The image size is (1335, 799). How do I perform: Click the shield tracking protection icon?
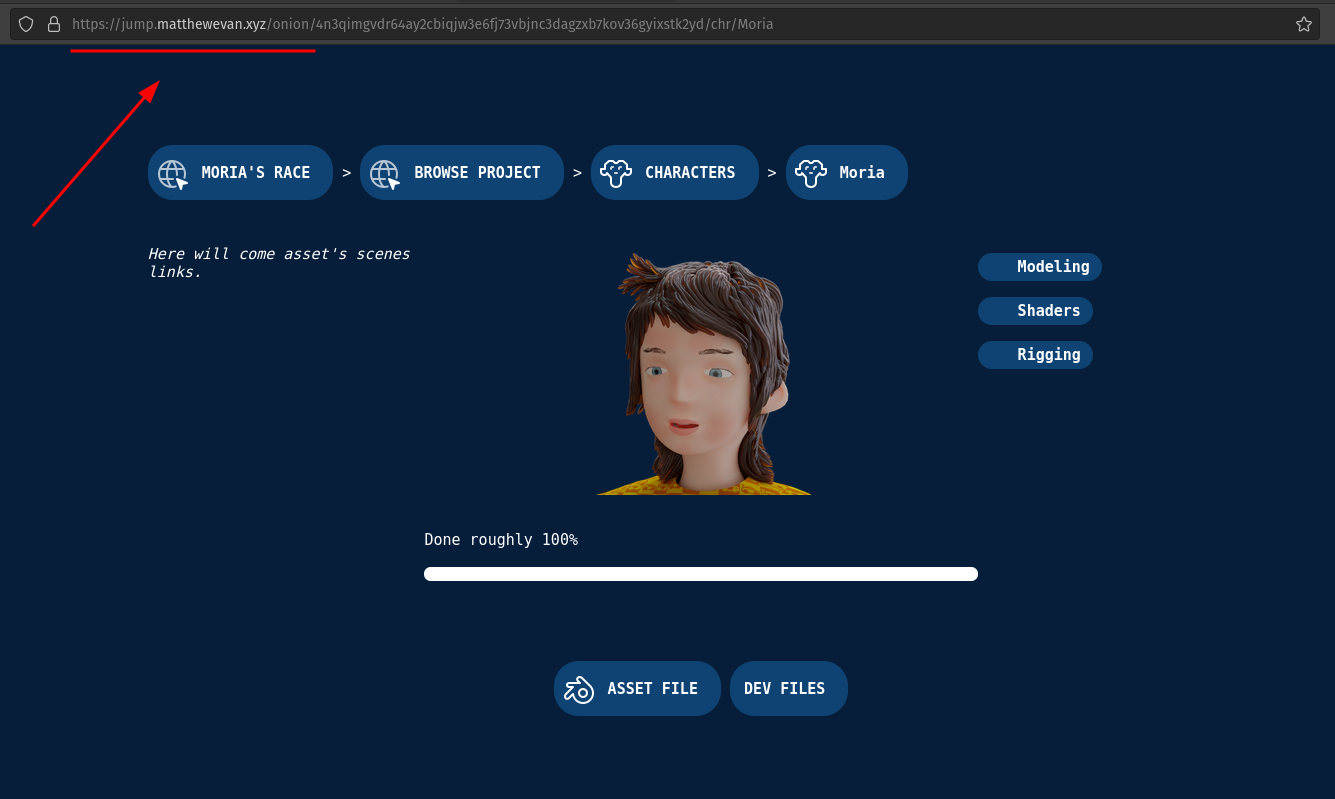[26, 24]
